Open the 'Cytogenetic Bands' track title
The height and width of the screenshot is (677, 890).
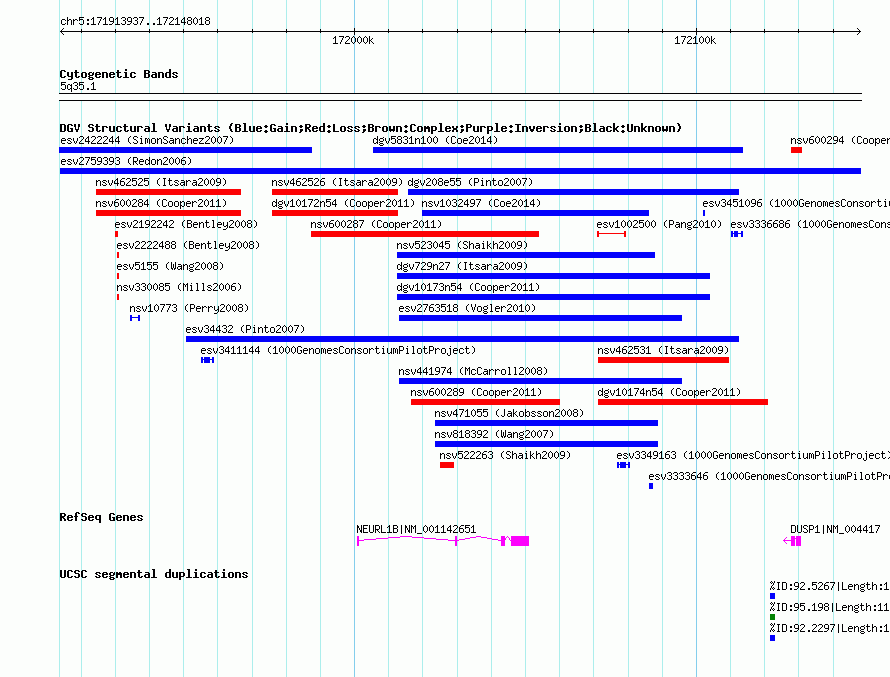pyautogui.click(x=119, y=74)
